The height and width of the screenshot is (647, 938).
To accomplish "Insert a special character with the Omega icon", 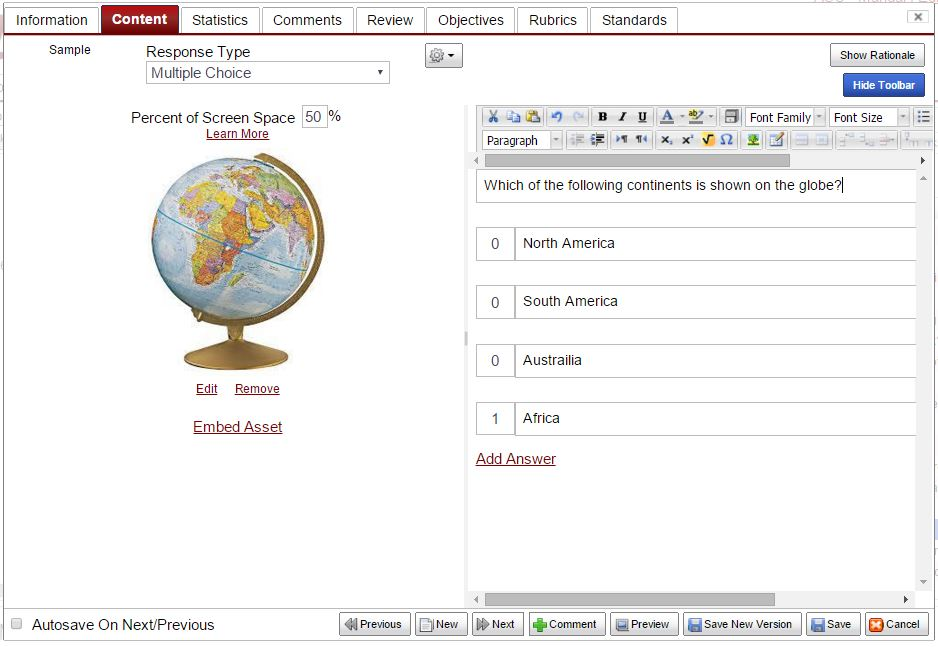I will click(727, 140).
